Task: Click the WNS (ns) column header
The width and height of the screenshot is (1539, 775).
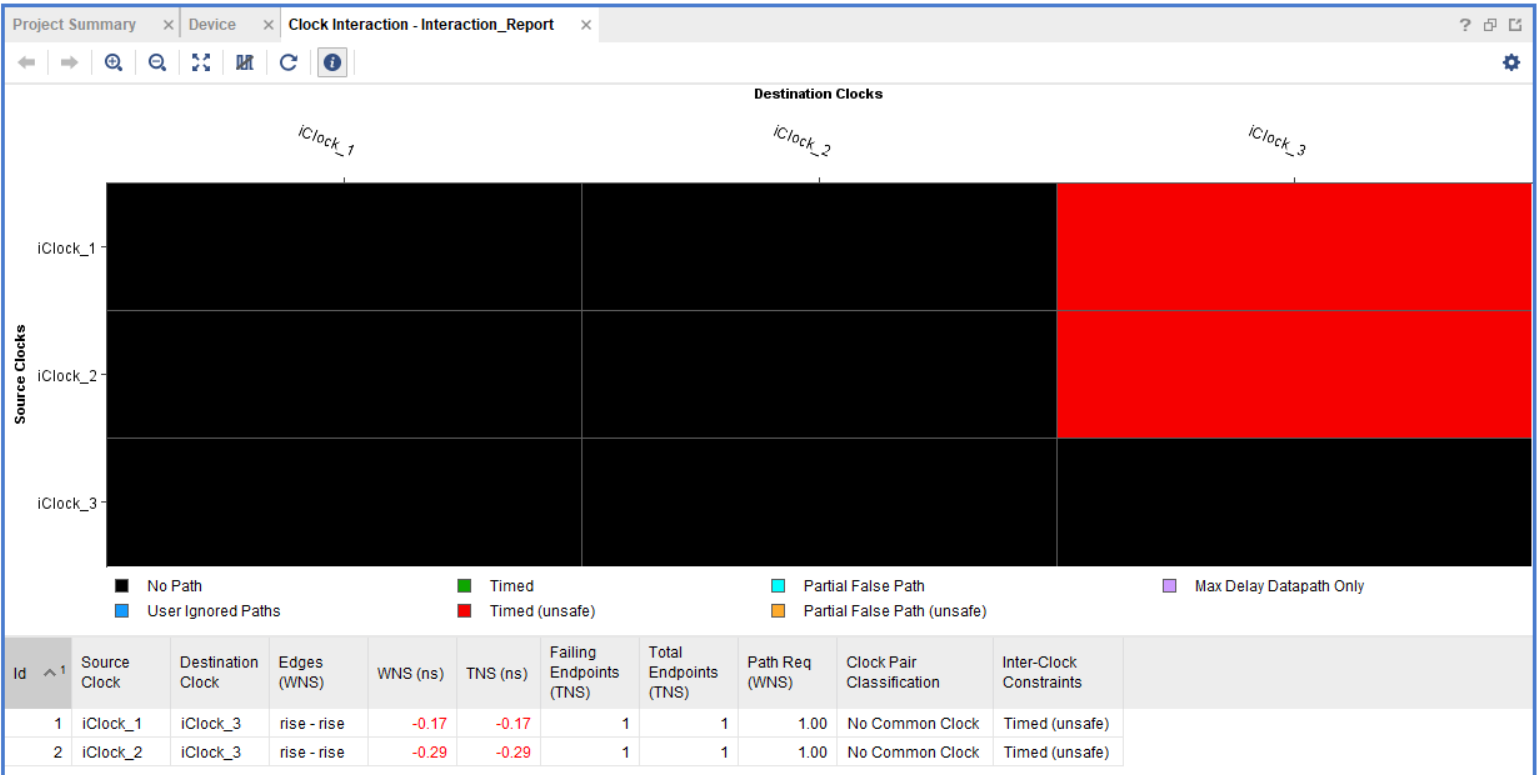Action: [x=411, y=673]
